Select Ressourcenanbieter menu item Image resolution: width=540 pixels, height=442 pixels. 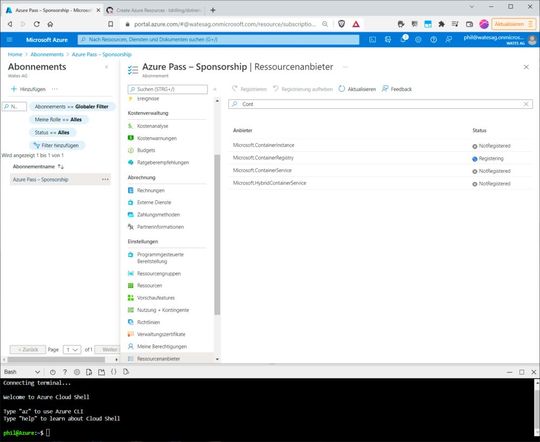pyautogui.click(x=167, y=359)
